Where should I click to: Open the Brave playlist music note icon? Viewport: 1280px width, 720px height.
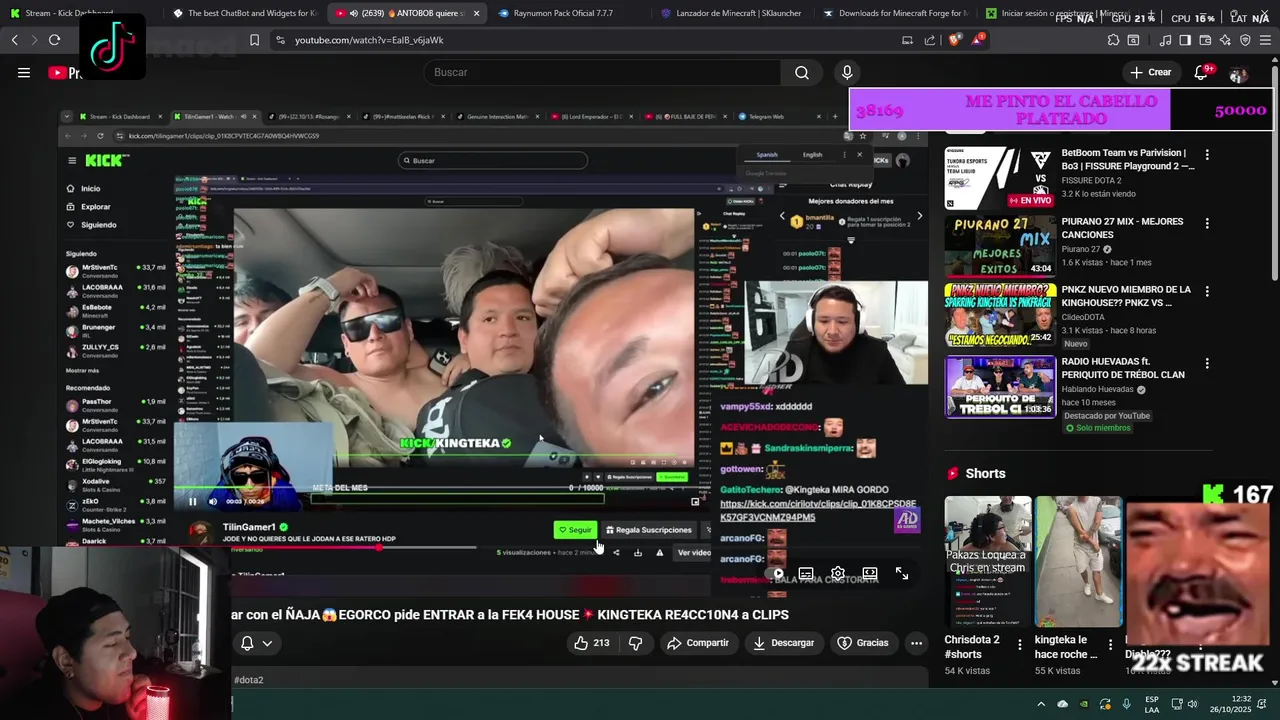click(1166, 40)
